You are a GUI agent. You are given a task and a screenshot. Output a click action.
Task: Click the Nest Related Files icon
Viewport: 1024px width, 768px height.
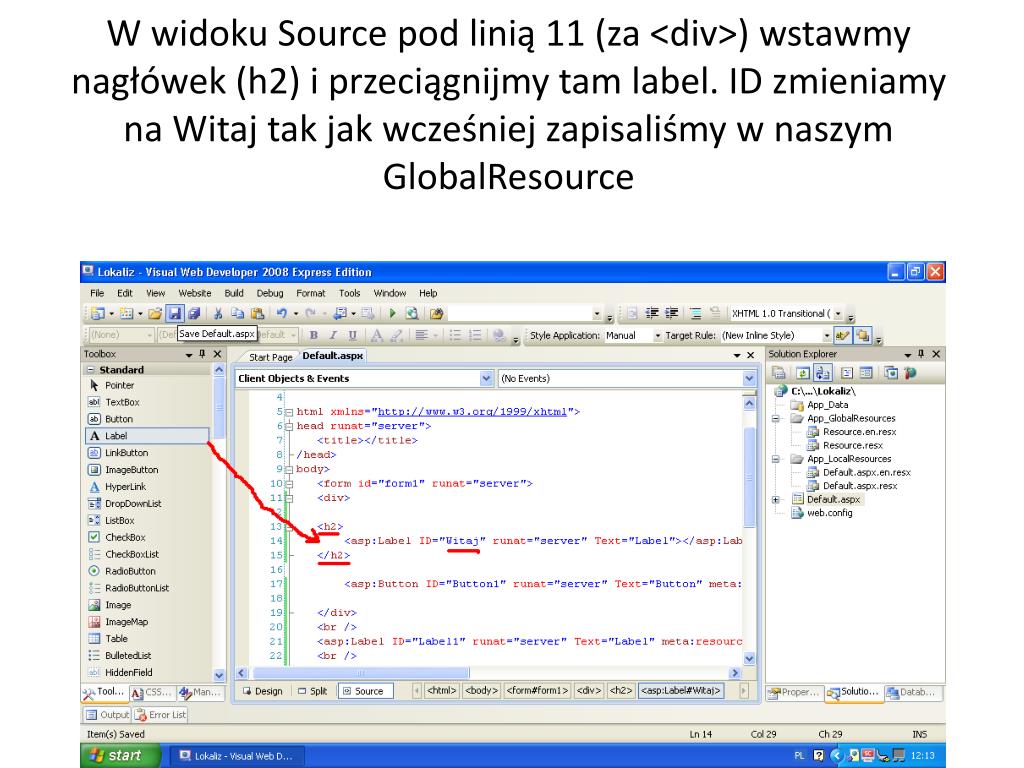tap(822, 373)
